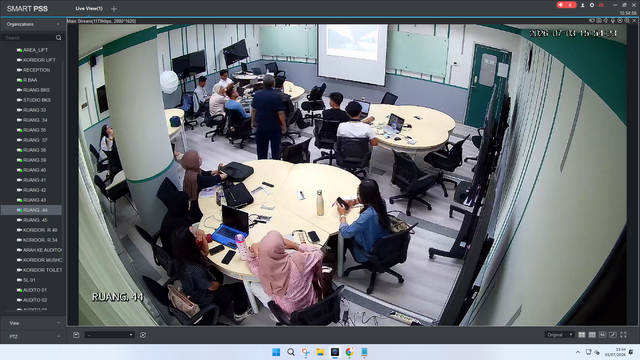Select the R.BAA camera
Screen dimensions: 640x360
click(30, 80)
